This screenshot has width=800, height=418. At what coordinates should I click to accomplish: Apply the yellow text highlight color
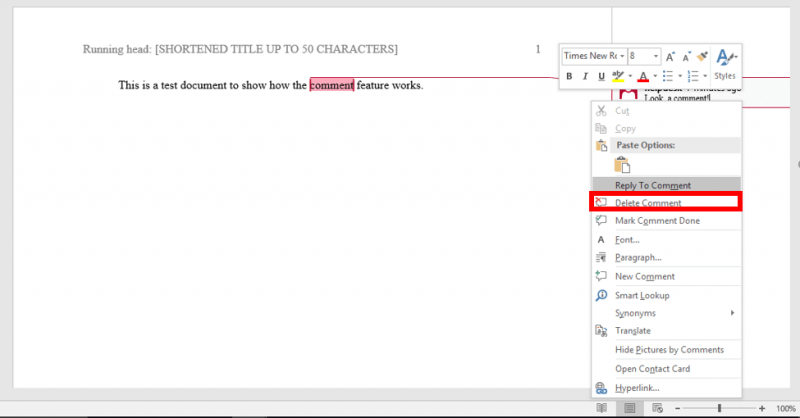618,77
